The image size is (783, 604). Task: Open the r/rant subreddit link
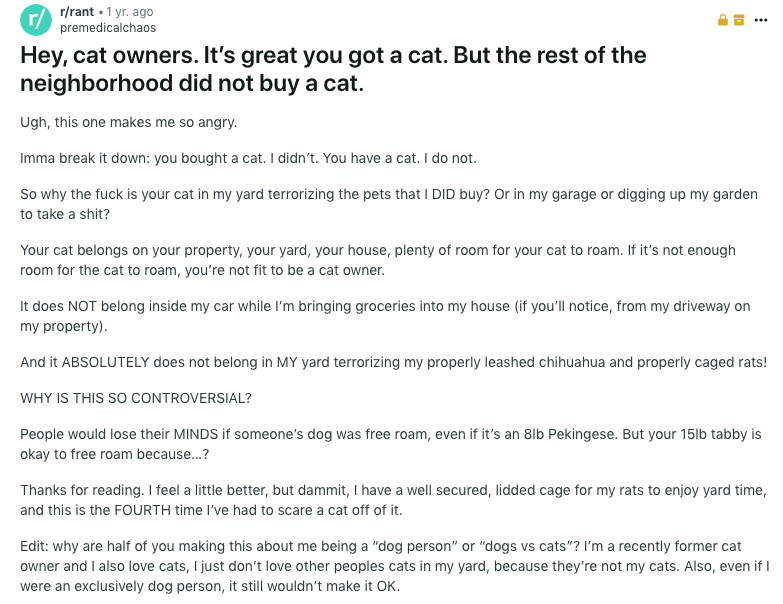coord(77,11)
